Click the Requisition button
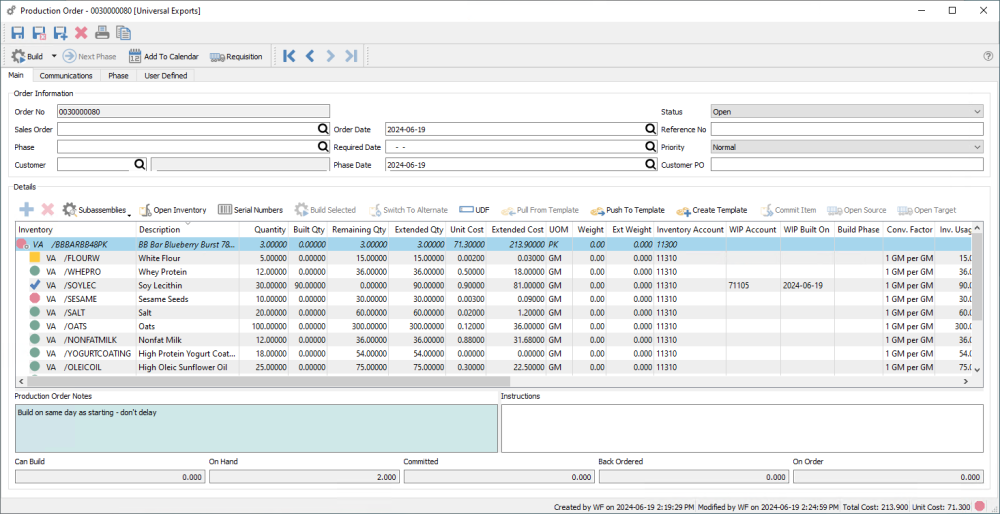The height and width of the screenshot is (514, 1000). (x=237, y=57)
